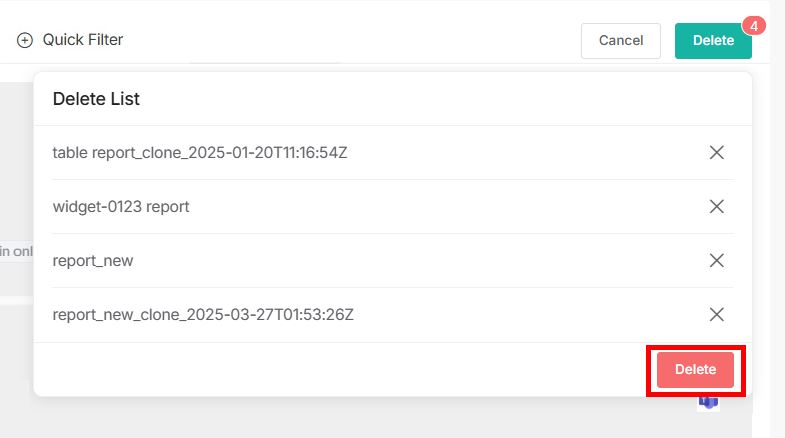Remove widget-0123 report from the list
The image size is (785, 438).
coord(716,207)
